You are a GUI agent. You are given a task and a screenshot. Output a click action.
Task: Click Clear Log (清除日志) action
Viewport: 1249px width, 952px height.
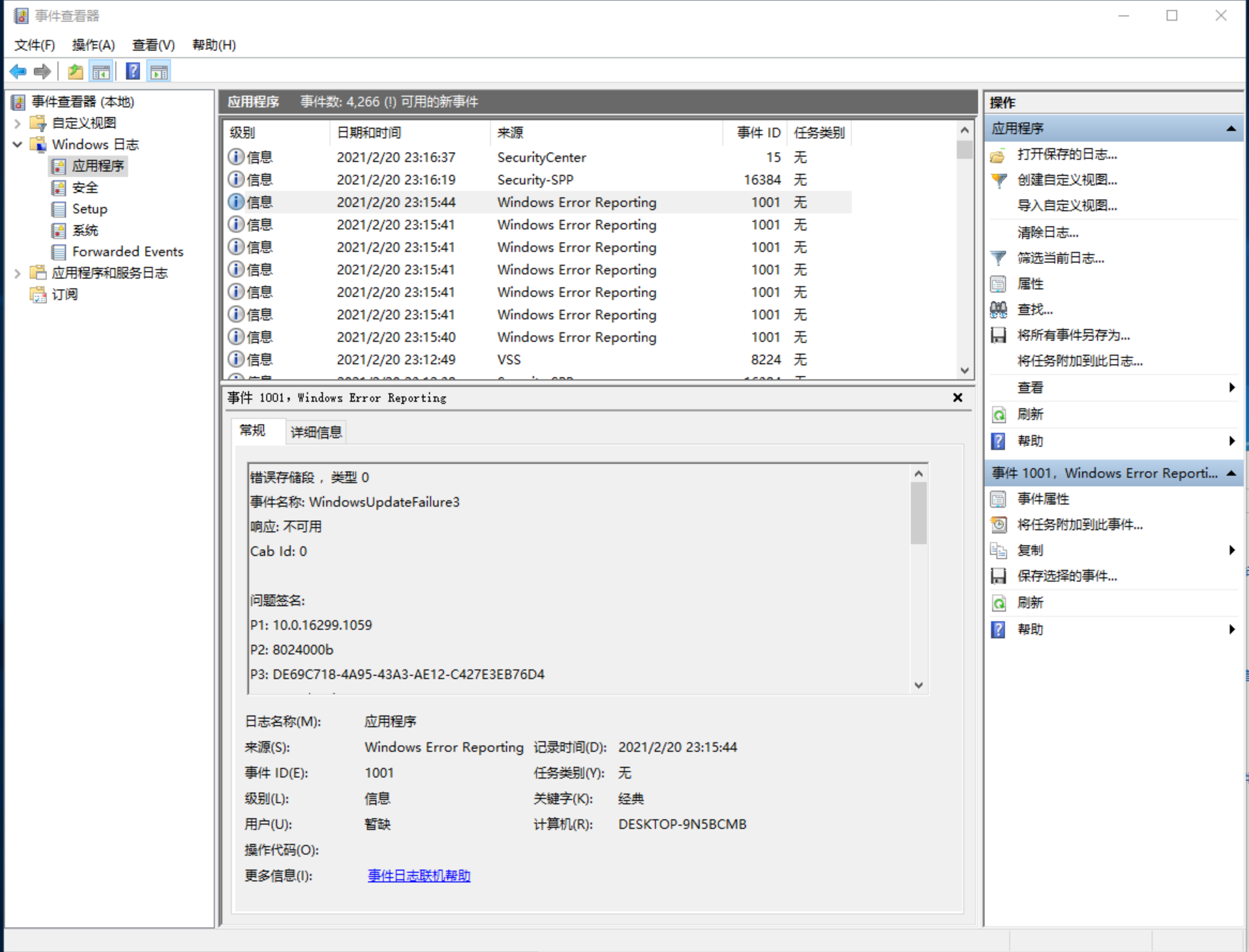click(1047, 233)
